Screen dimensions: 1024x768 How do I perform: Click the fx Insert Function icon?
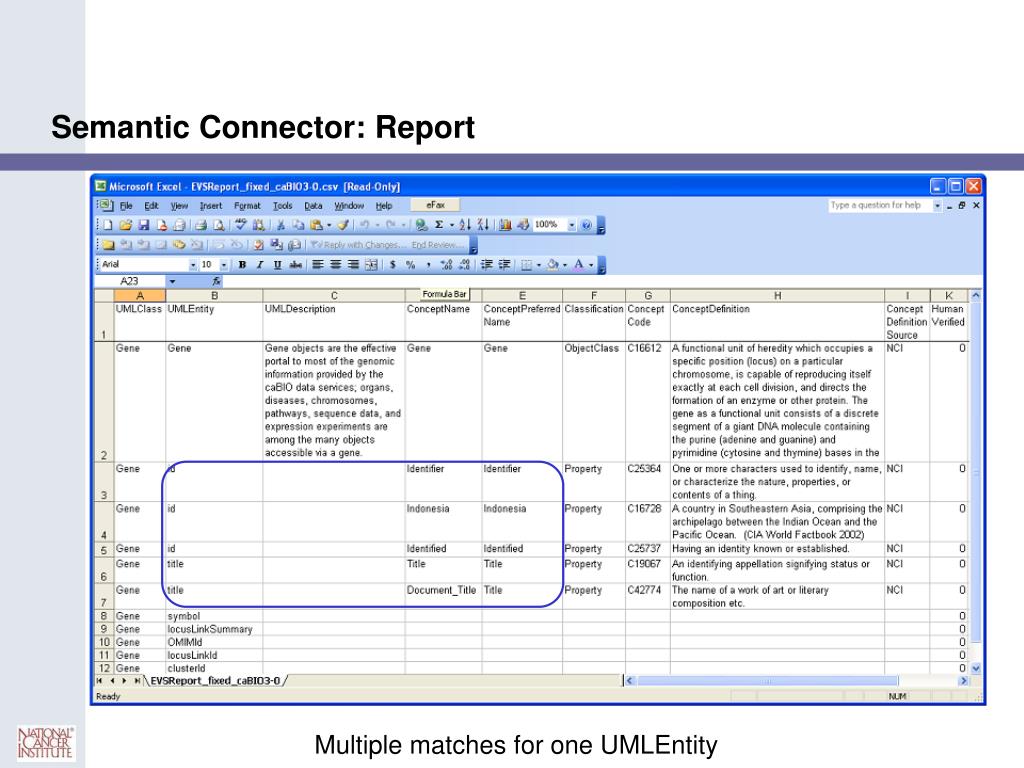tap(216, 281)
